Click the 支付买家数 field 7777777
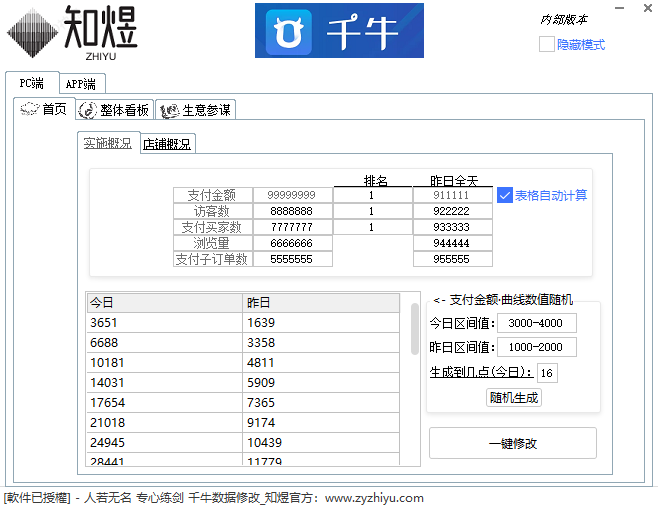The image size is (658, 508). 292,227
